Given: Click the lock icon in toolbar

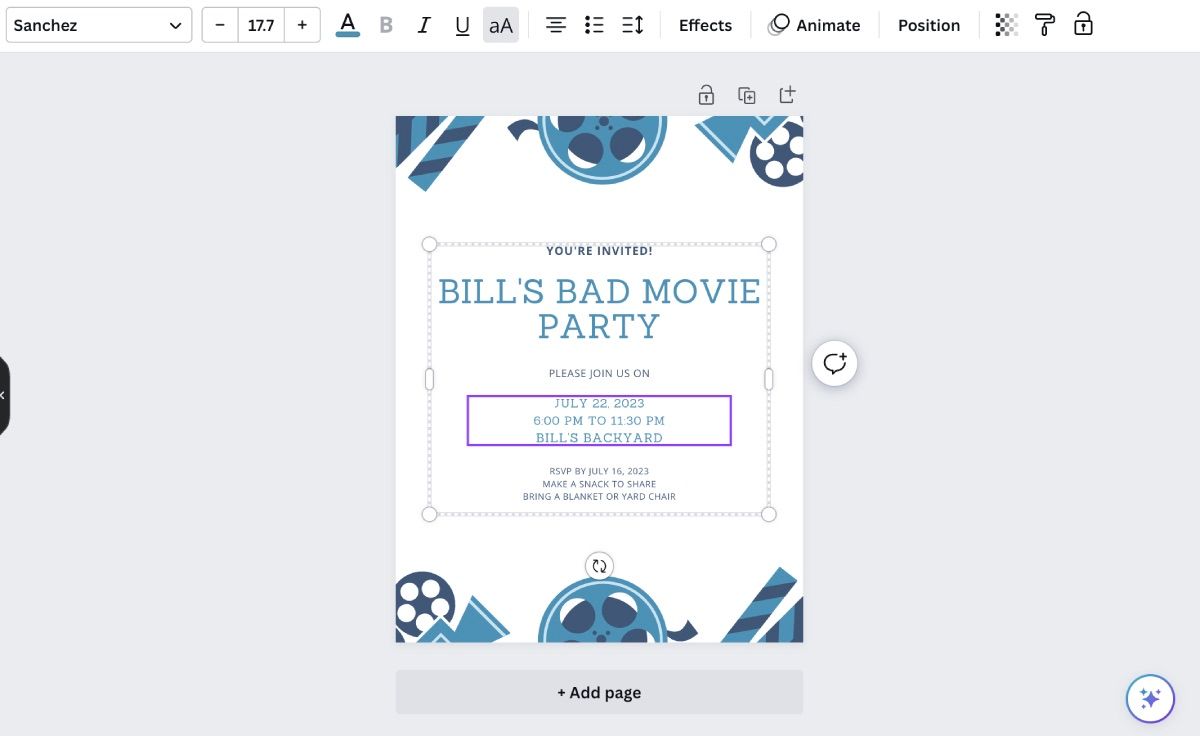Looking at the screenshot, I should pyautogui.click(x=1083, y=25).
